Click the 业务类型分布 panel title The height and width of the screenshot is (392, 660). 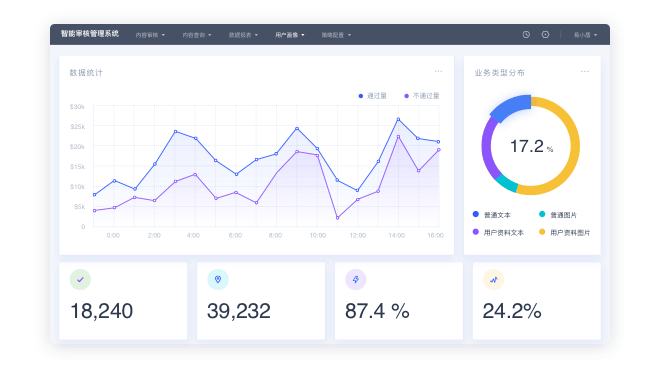coord(499,73)
